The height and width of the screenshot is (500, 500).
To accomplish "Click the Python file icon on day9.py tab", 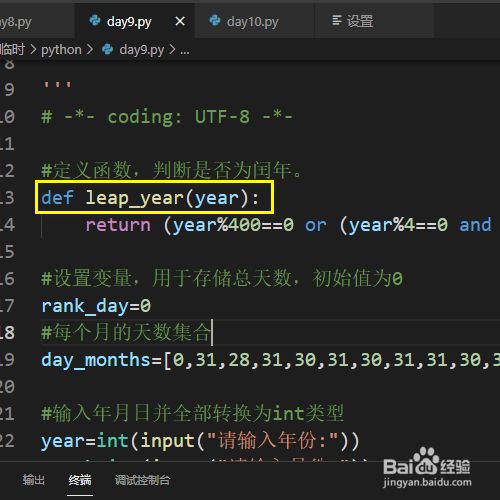I will (95, 21).
